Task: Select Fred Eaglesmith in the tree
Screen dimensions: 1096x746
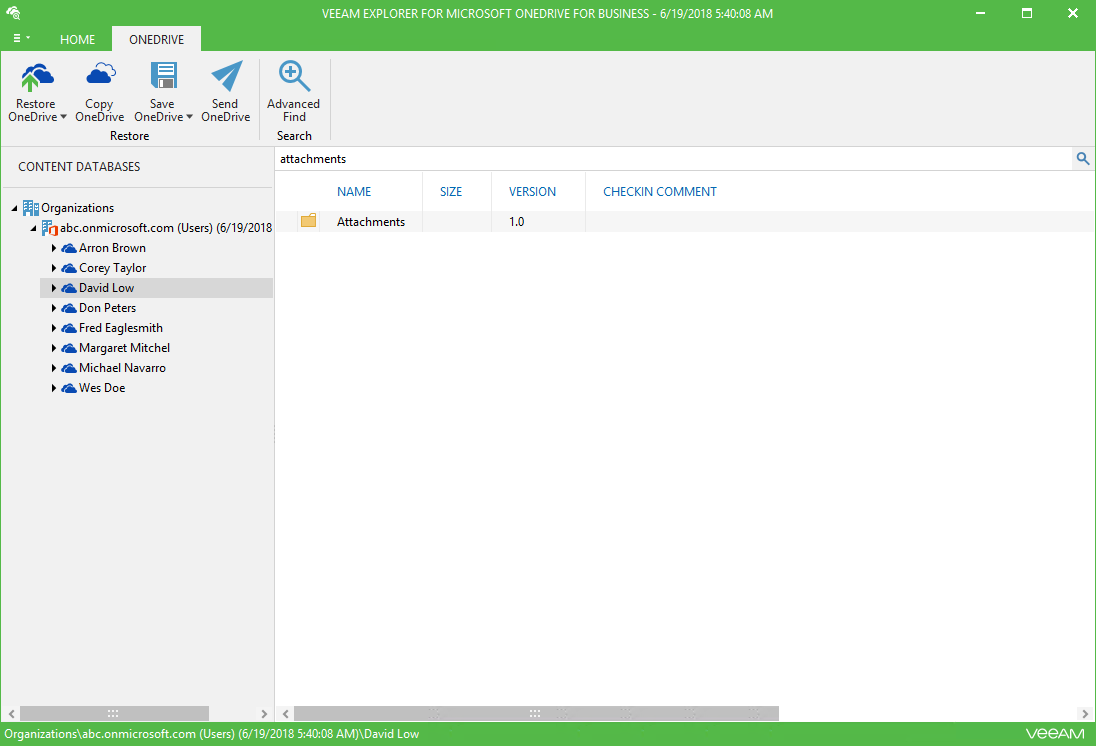Action: (x=120, y=328)
